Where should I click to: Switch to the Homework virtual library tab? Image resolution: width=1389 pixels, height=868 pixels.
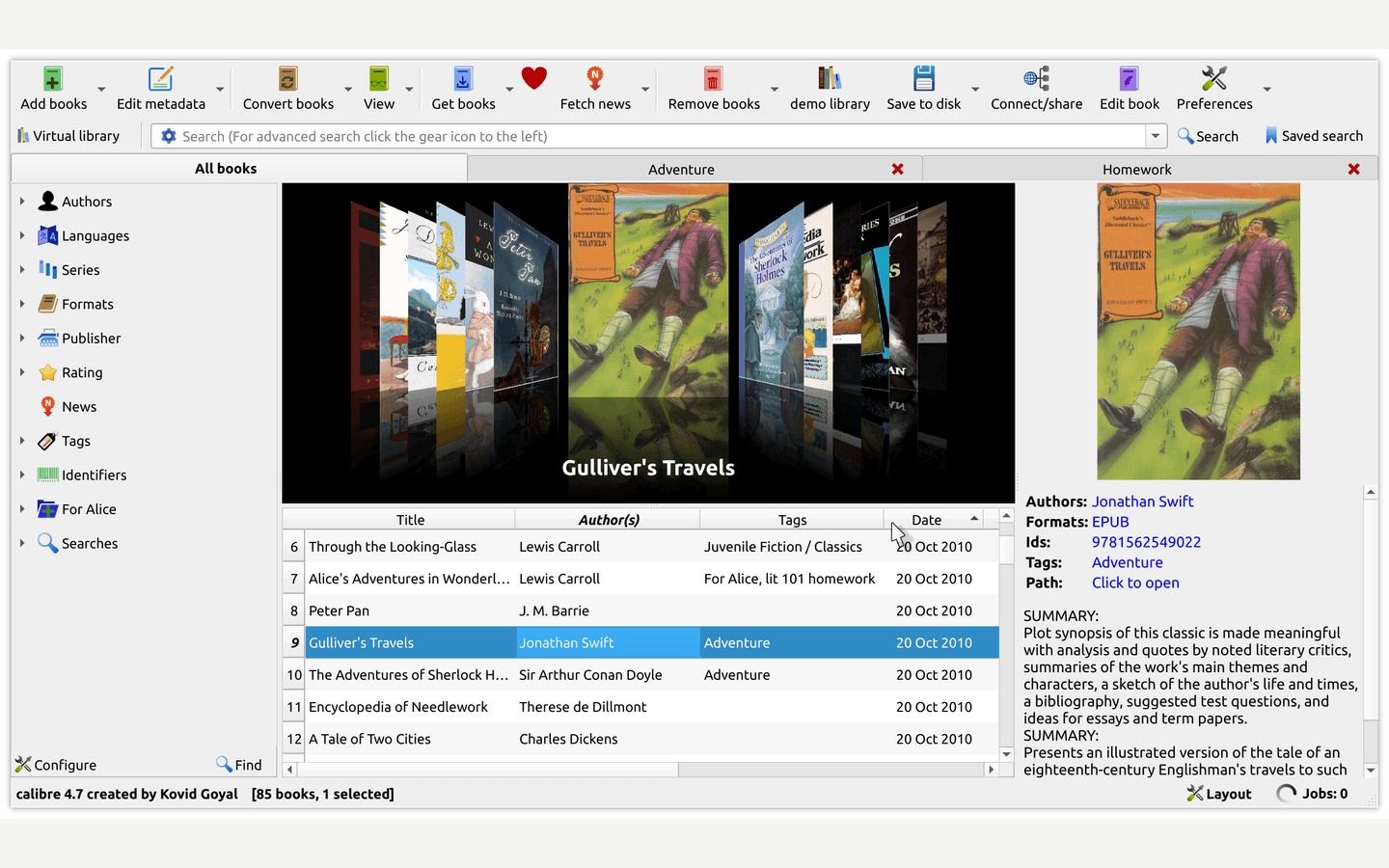1136,170
